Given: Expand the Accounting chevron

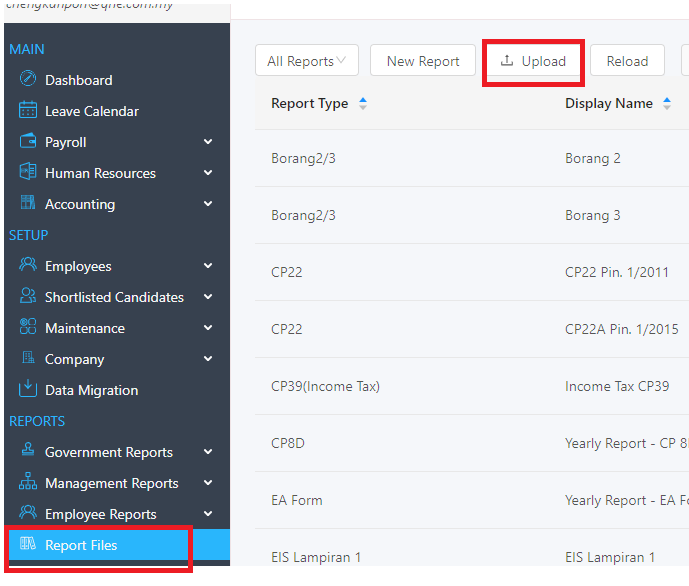Looking at the screenshot, I should (x=208, y=203).
